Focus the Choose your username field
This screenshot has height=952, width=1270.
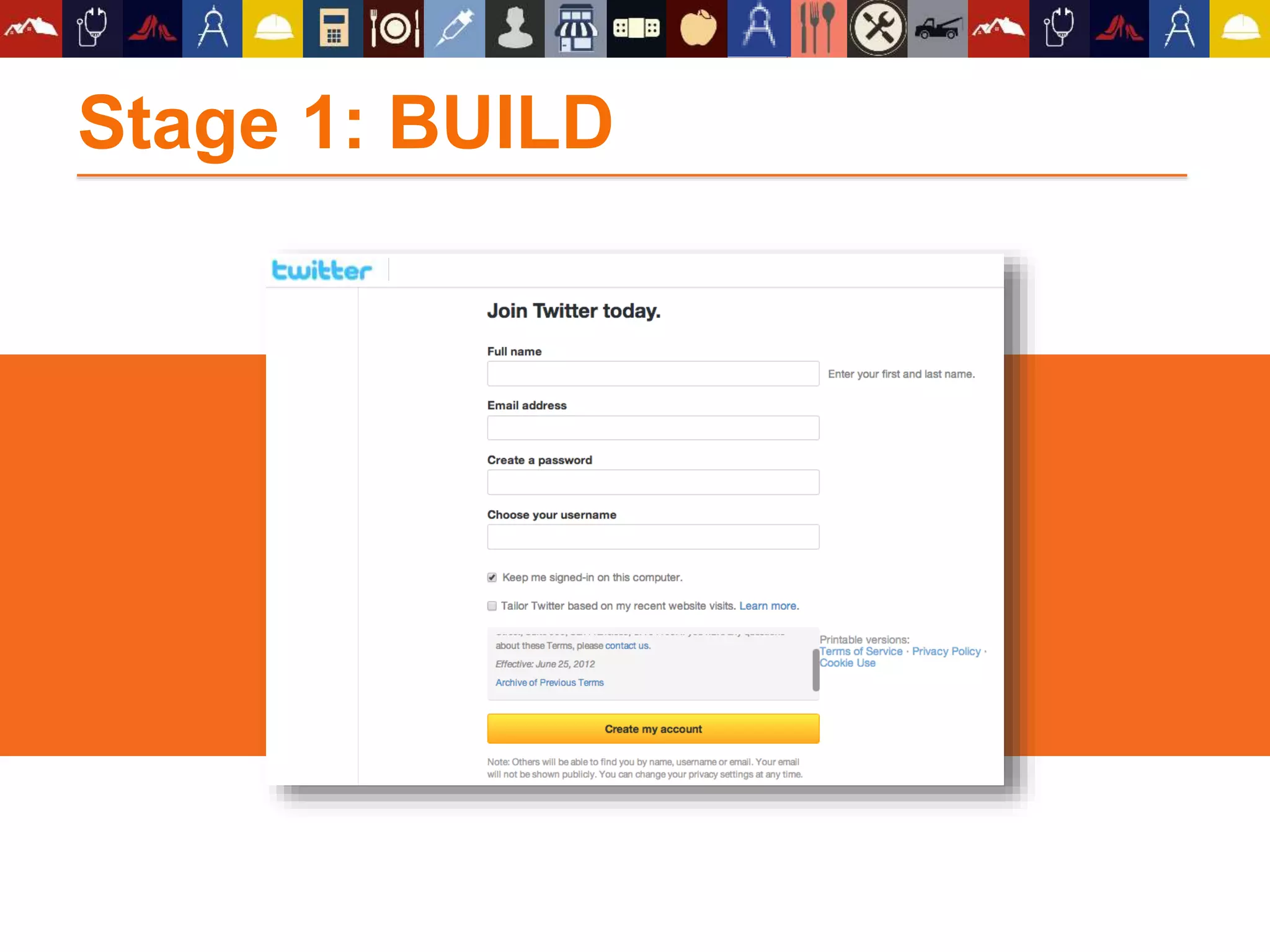pos(653,537)
